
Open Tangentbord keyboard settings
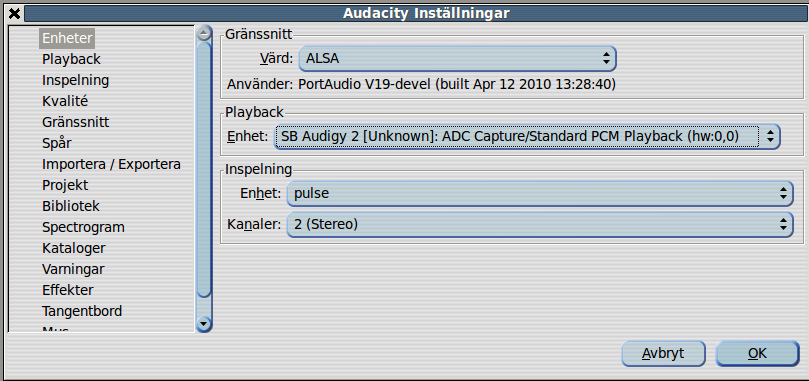(82, 311)
